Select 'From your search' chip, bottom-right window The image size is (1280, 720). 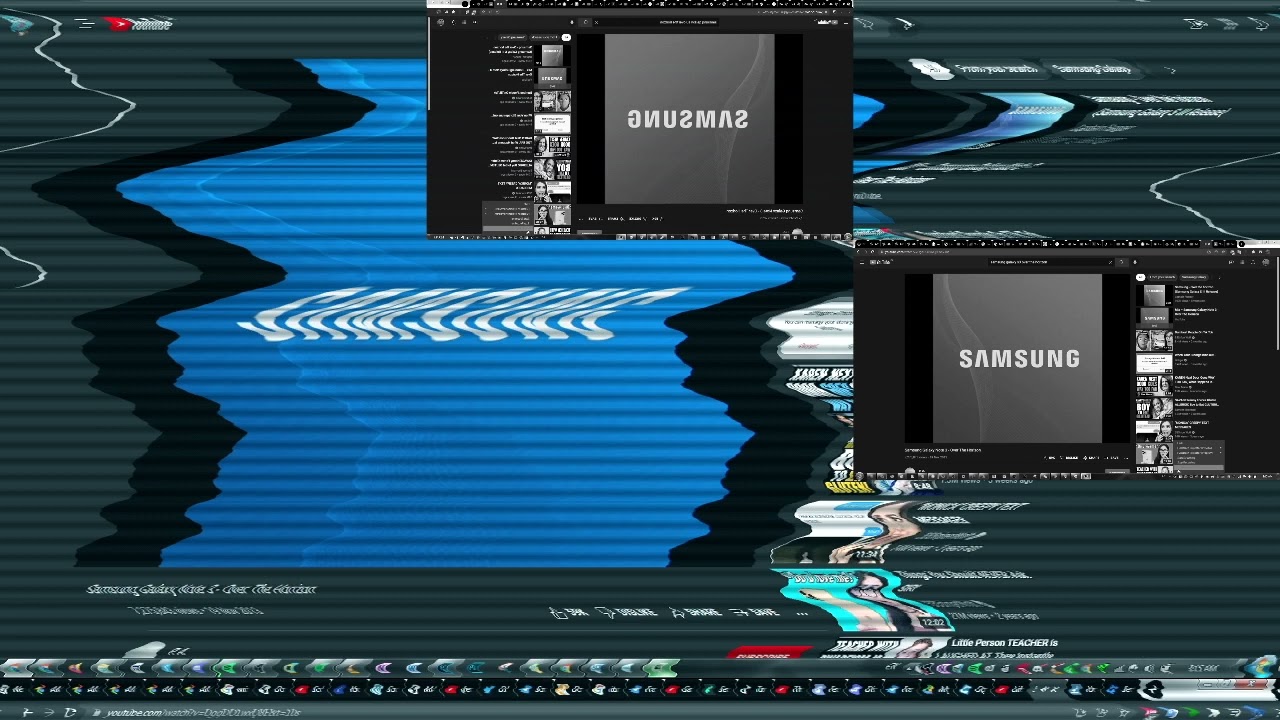click(x=1162, y=277)
